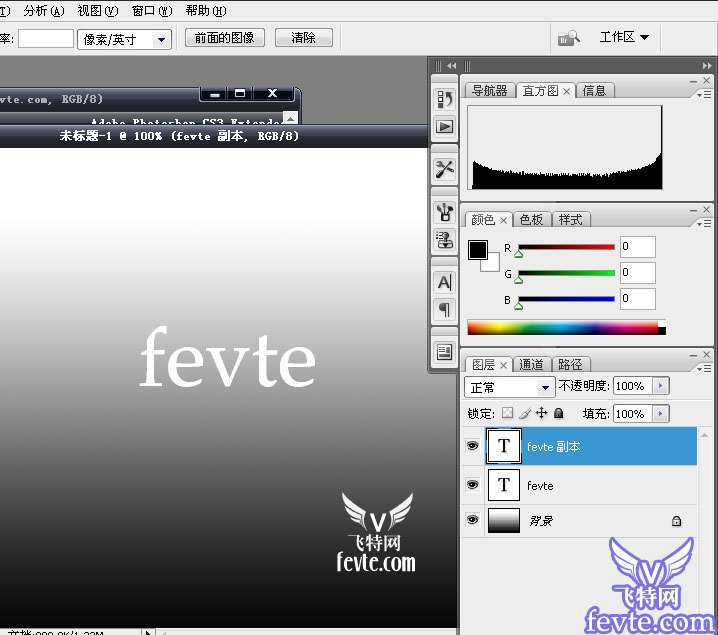Image resolution: width=718 pixels, height=635 pixels.
Task: Click lock position move icon
Action: tap(542, 413)
